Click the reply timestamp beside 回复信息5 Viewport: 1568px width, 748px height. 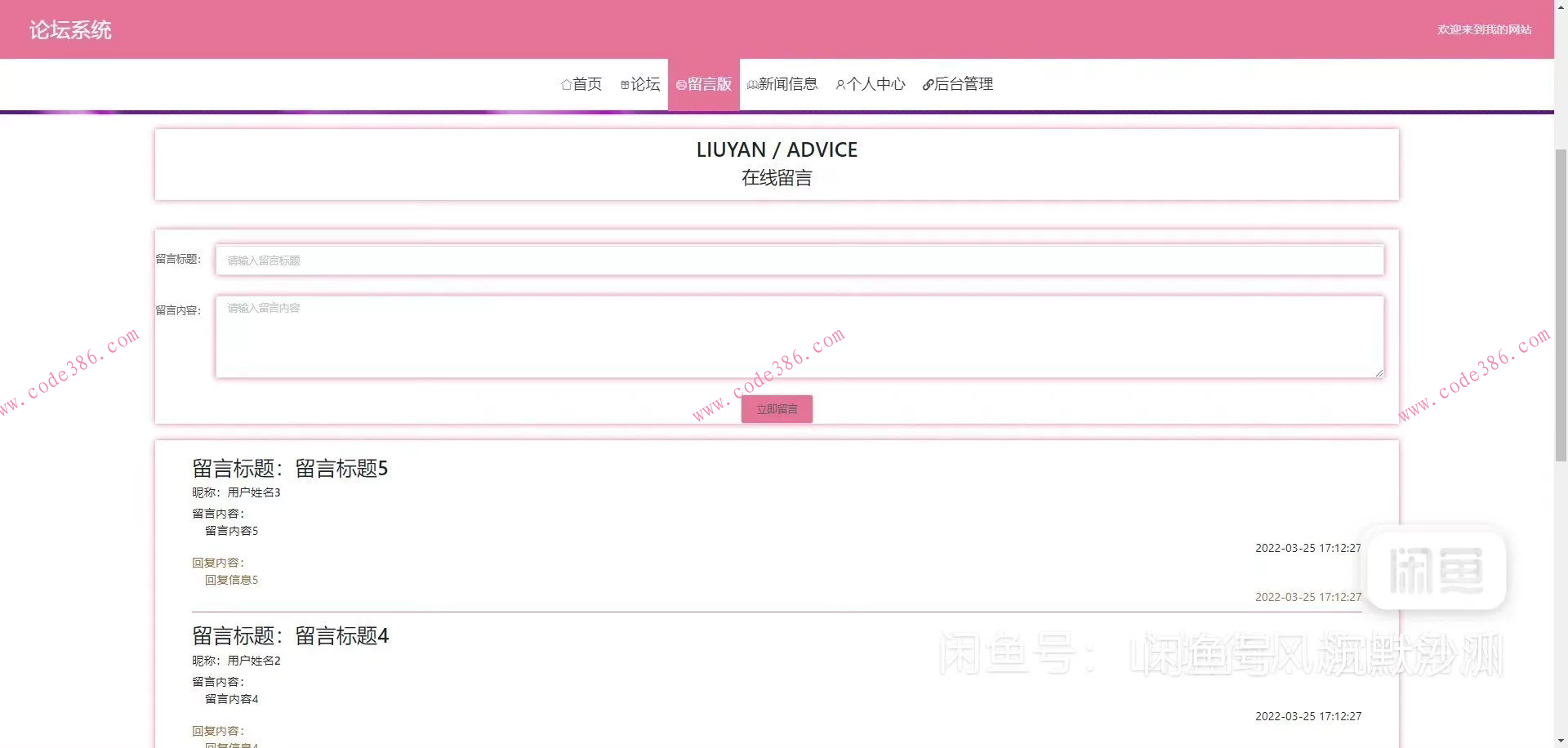point(1308,597)
